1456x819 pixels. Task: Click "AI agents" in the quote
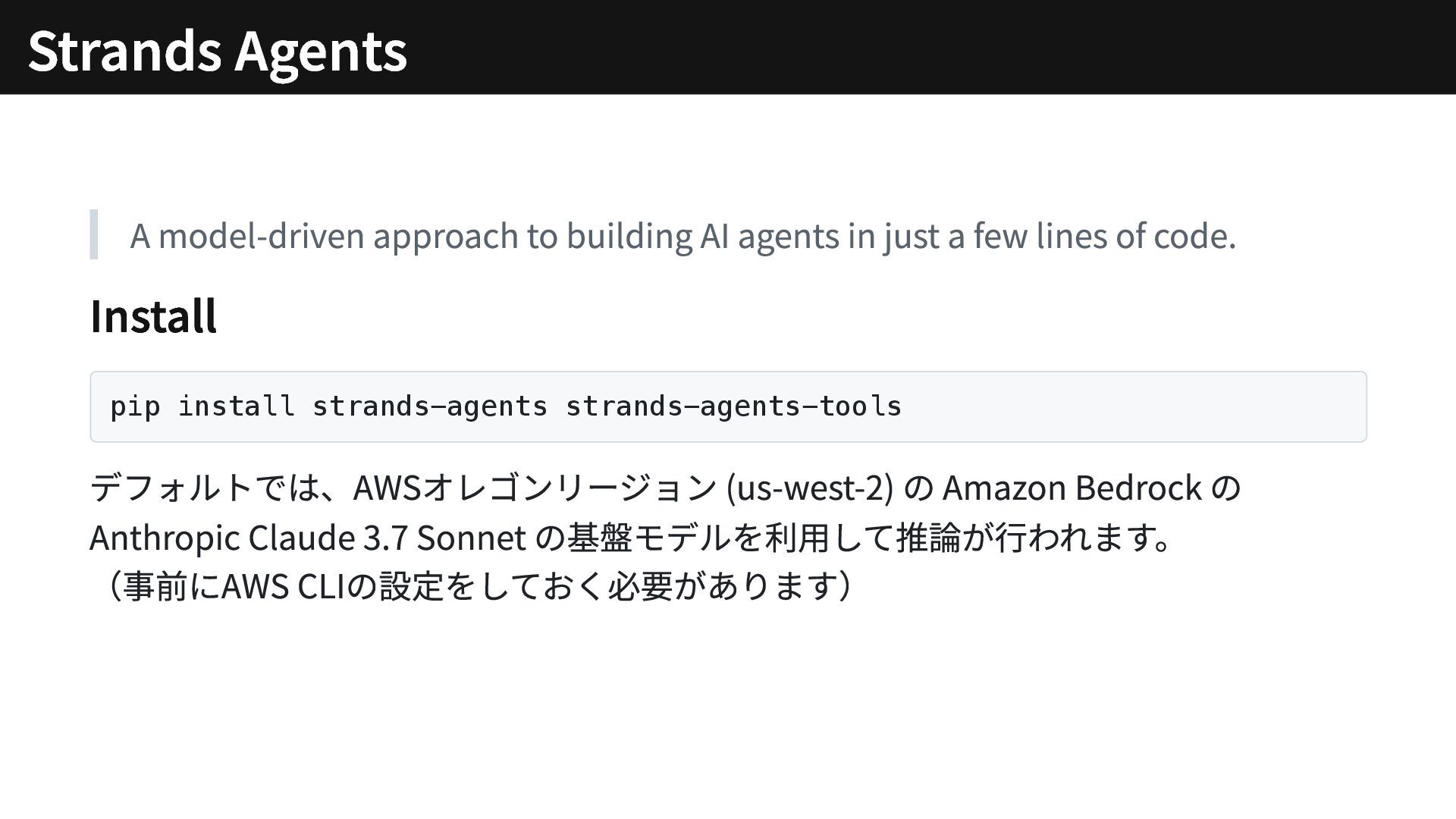pyautogui.click(x=769, y=236)
